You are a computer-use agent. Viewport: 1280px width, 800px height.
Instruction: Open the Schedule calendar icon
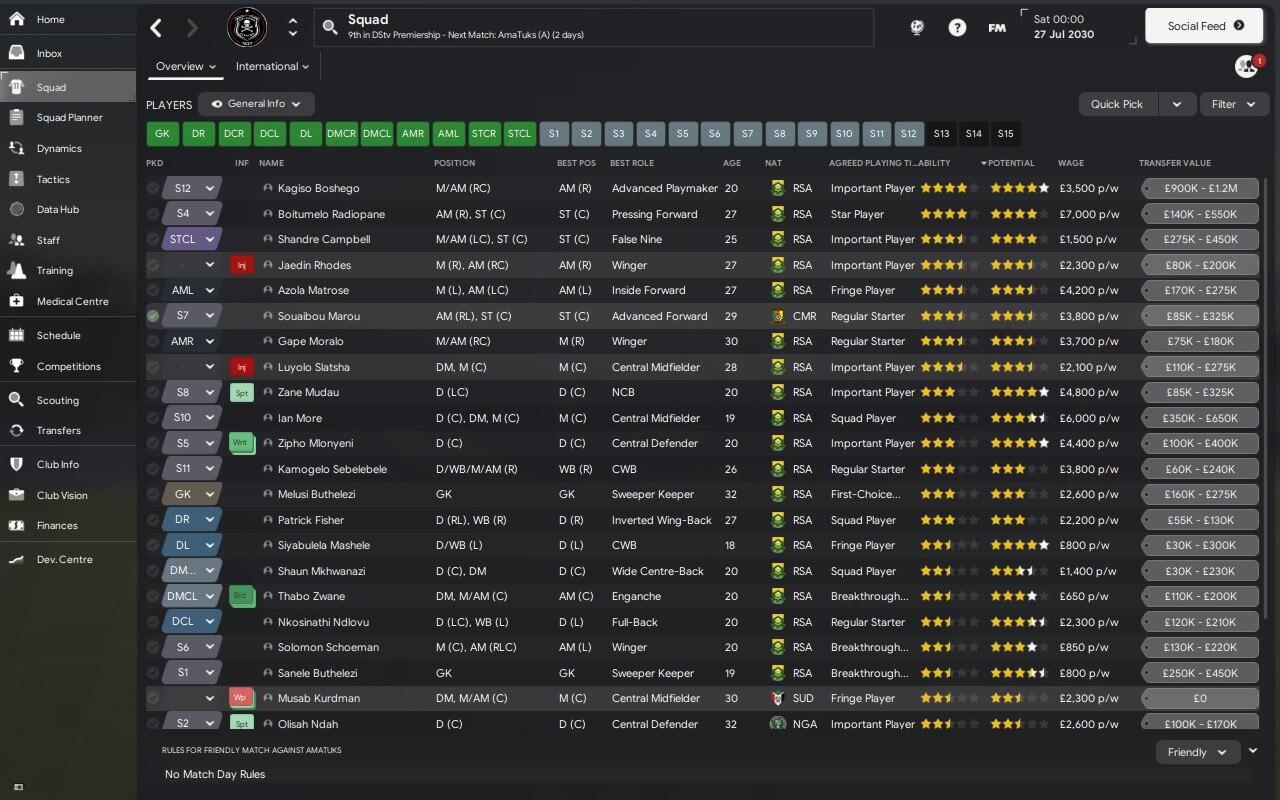pos(16,335)
